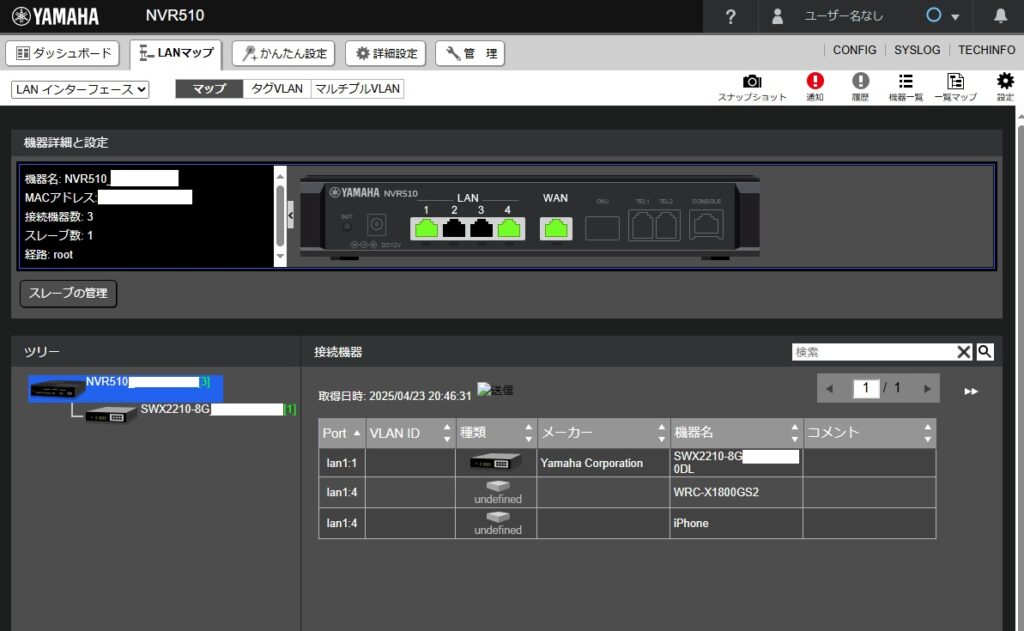This screenshot has height=631, width=1024.
Task: Sort table by 種類 column
Action: [496, 433]
